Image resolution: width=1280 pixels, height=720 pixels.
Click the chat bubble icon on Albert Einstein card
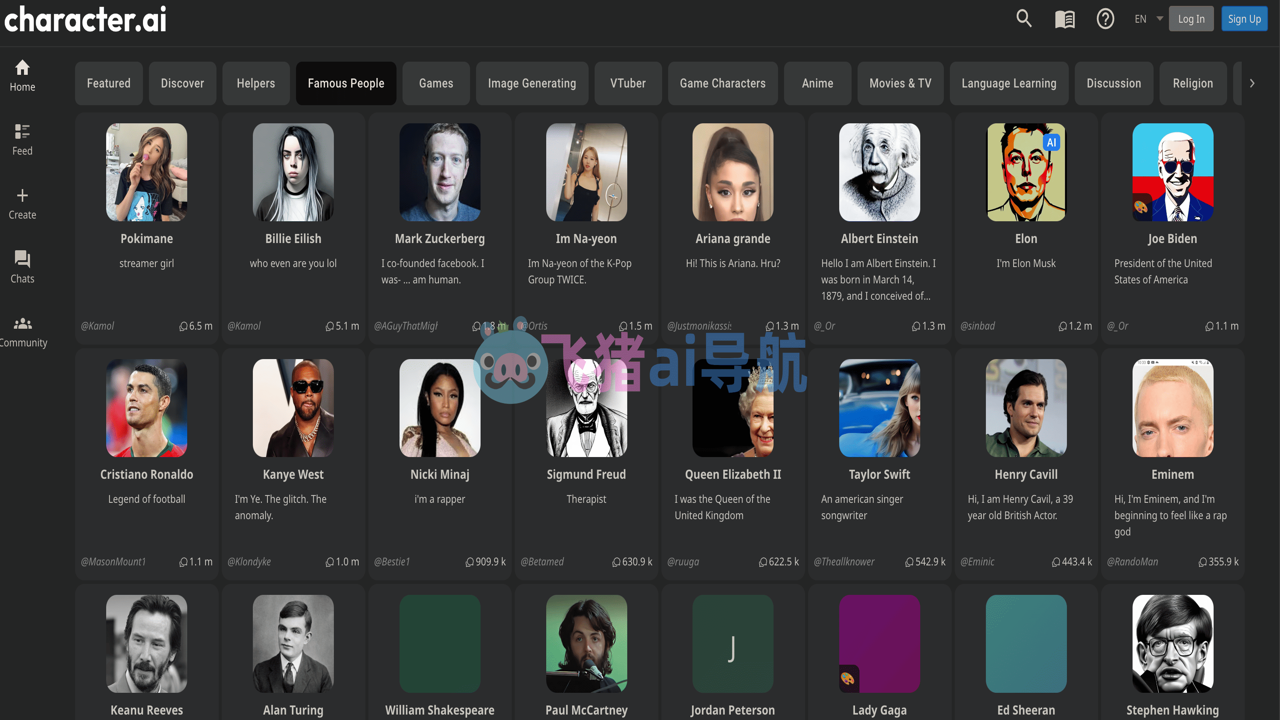(916, 326)
